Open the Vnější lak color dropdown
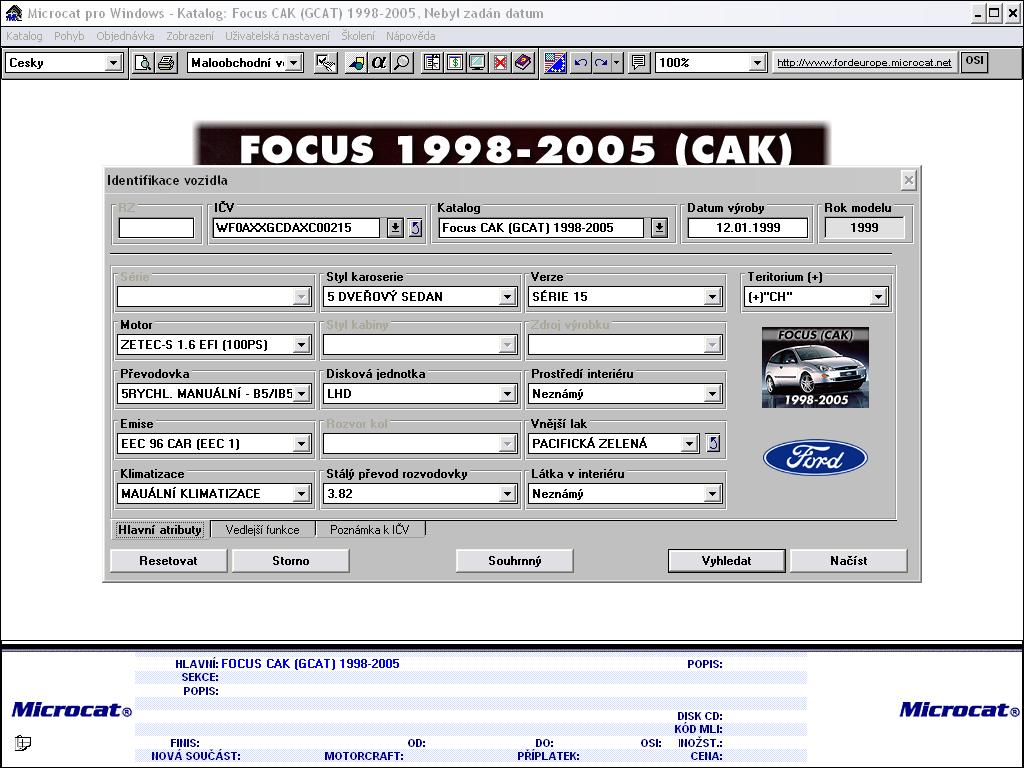The height and width of the screenshot is (768, 1024). pos(689,444)
